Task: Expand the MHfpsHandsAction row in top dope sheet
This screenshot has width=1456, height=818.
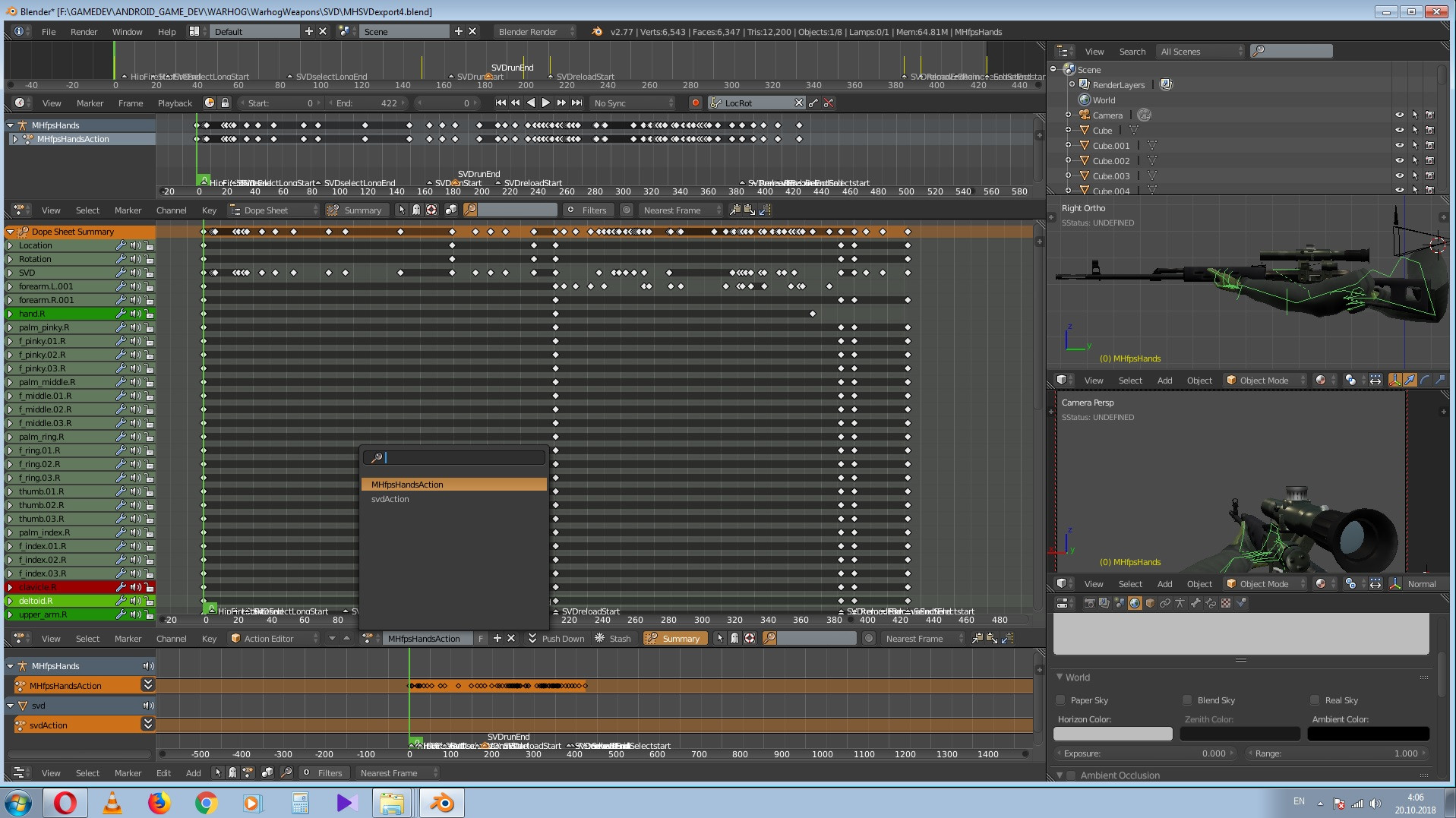Action: [x=14, y=139]
